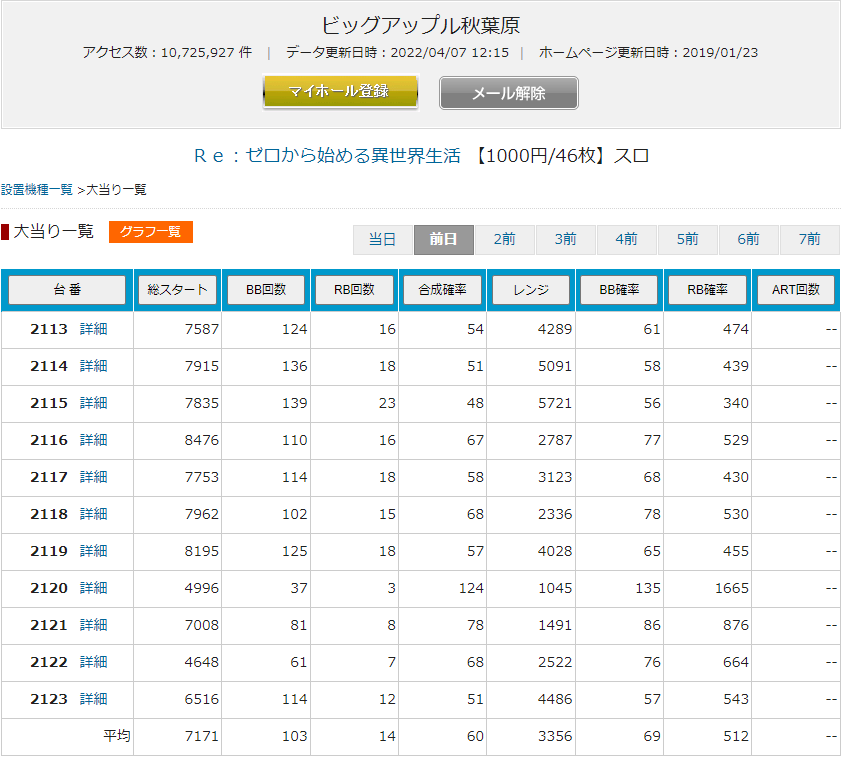Open the orange グラフ一覧 button
Image resolution: width=844 pixels, height=758 pixels.
pyautogui.click(x=150, y=232)
